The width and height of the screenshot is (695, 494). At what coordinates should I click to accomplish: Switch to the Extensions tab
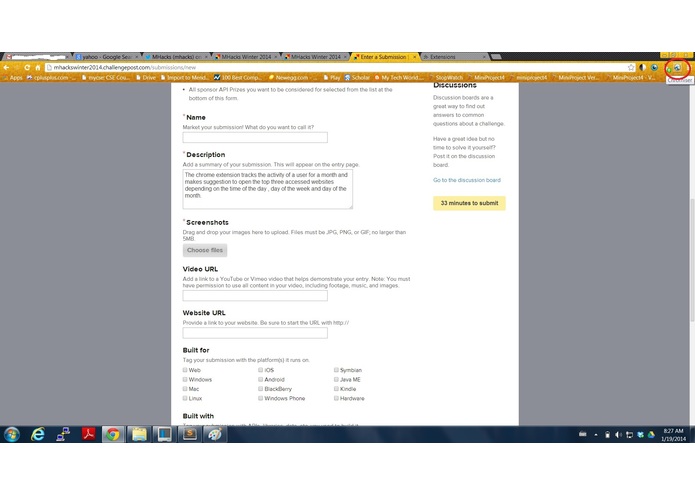[454, 57]
